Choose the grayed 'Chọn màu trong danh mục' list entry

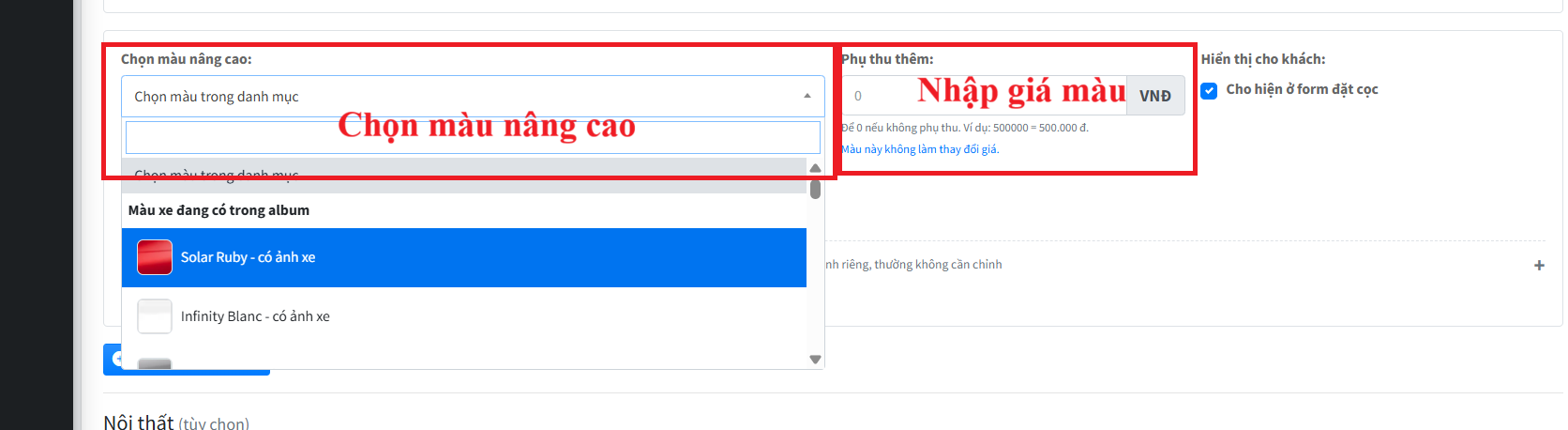[x=464, y=176]
